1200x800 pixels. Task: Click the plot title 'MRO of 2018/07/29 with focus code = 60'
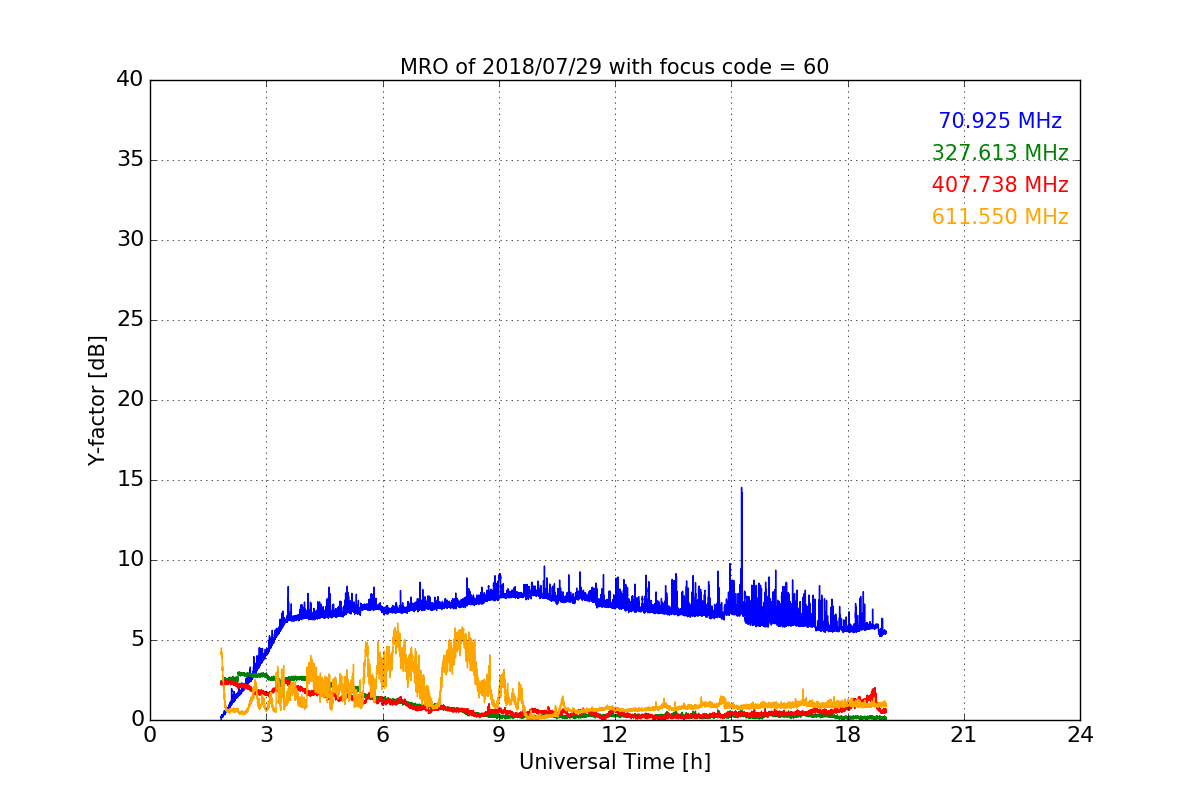[614, 67]
